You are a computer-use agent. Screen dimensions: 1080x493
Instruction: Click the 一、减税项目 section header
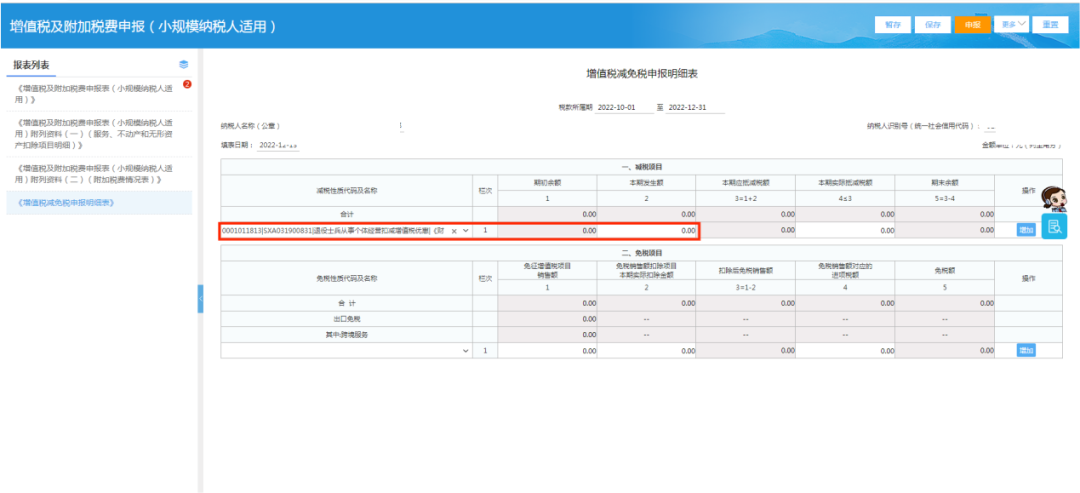tap(641, 167)
